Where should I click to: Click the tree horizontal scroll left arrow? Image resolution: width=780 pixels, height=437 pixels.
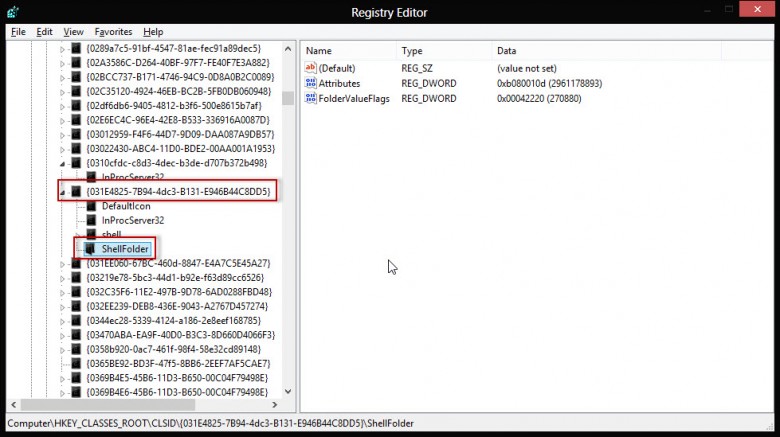(x=13, y=405)
